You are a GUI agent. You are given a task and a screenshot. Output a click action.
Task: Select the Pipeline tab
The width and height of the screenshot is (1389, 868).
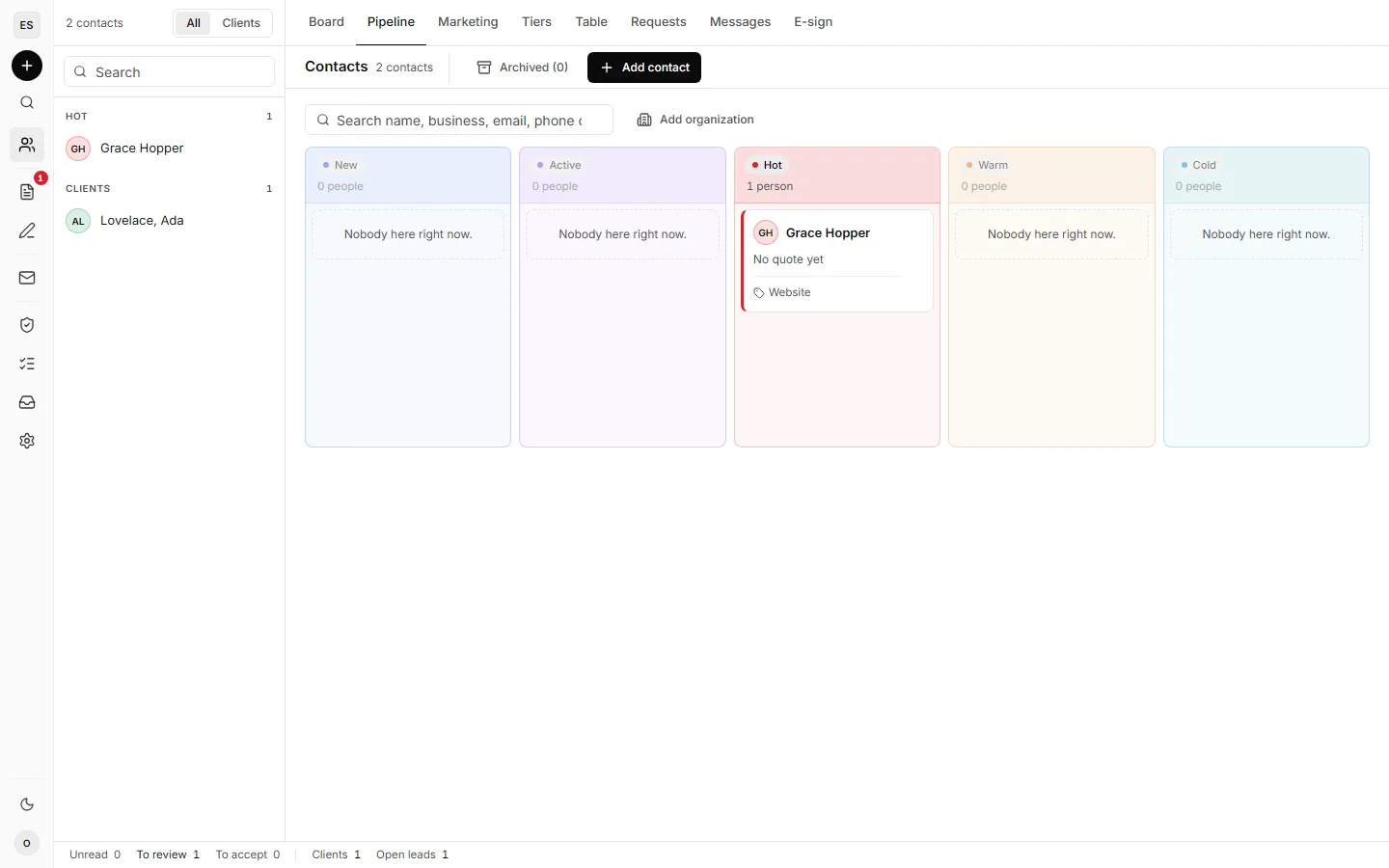tap(391, 22)
